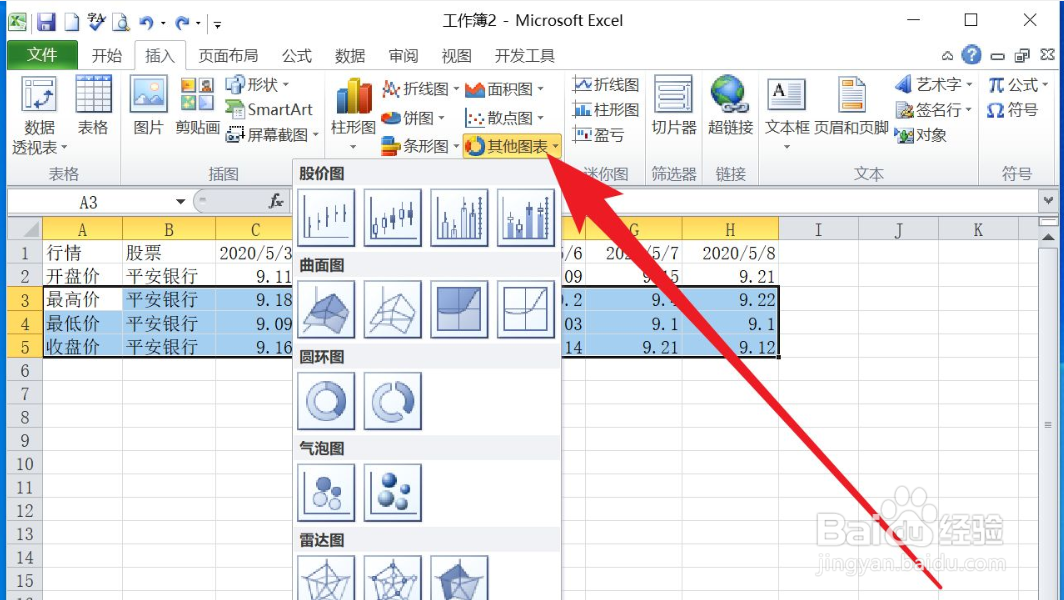Click the vertical scrollbar up arrow
This screenshot has width=1064, height=600.
pos(1048,237)
